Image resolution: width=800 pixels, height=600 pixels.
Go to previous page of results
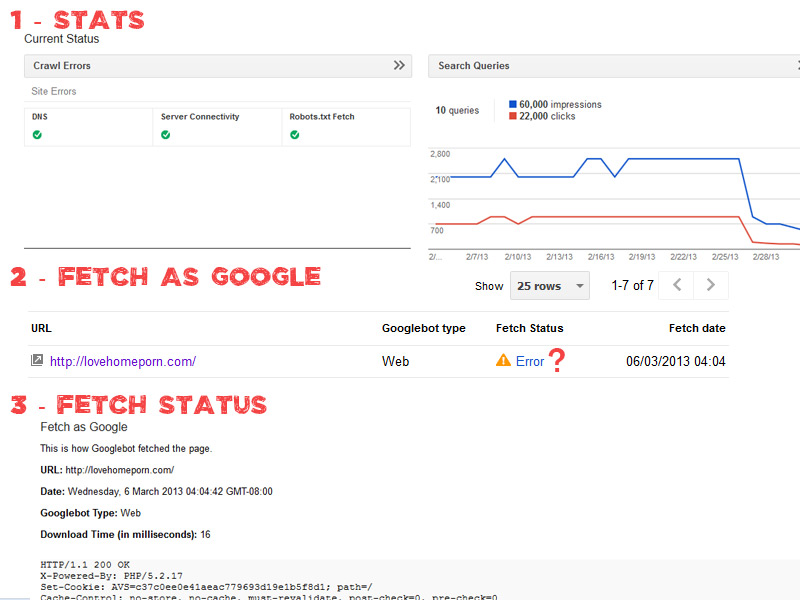tap(677, 285)
